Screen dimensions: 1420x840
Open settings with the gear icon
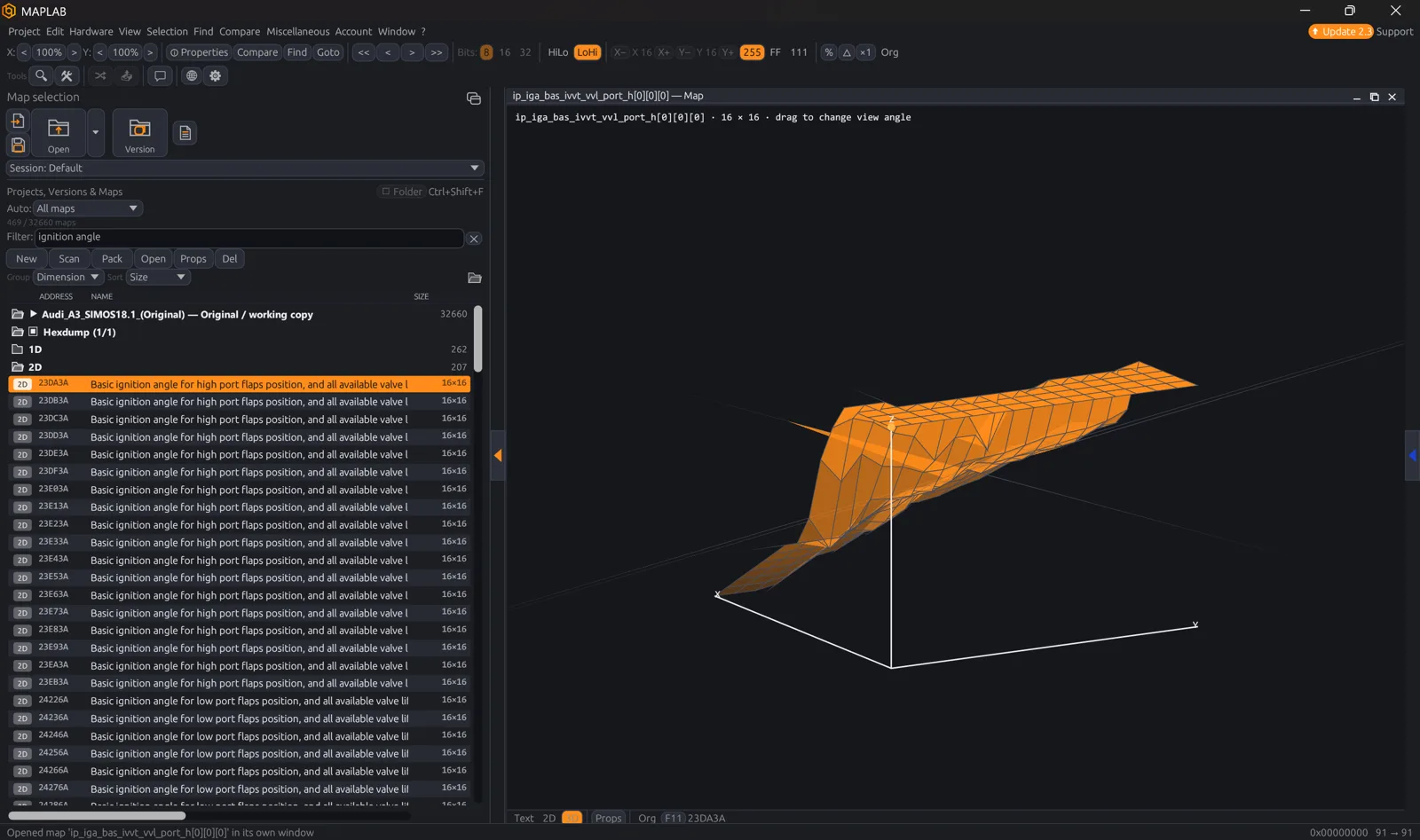click(x=215, y=75)
